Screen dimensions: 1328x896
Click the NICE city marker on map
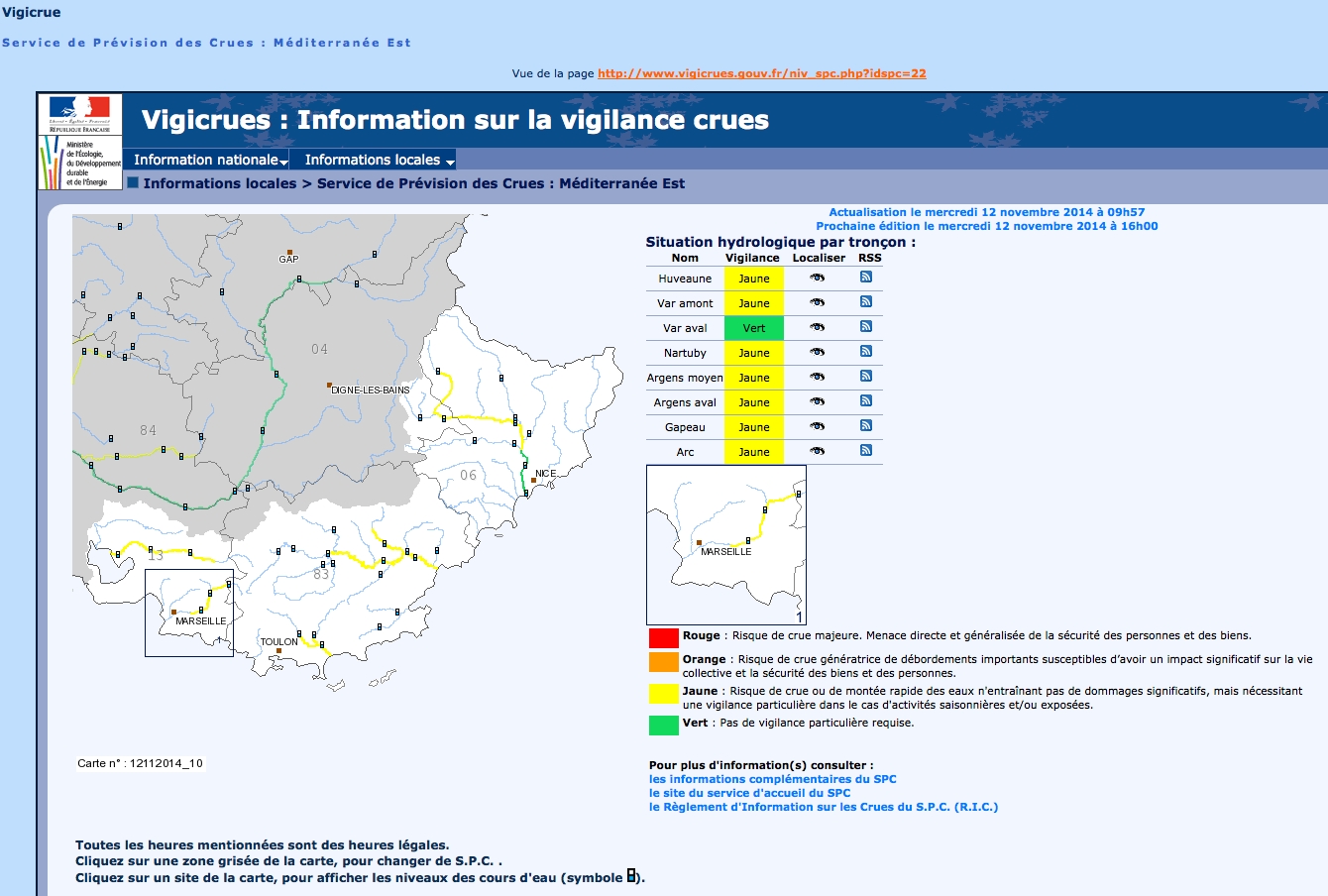(x=534, y=480)
